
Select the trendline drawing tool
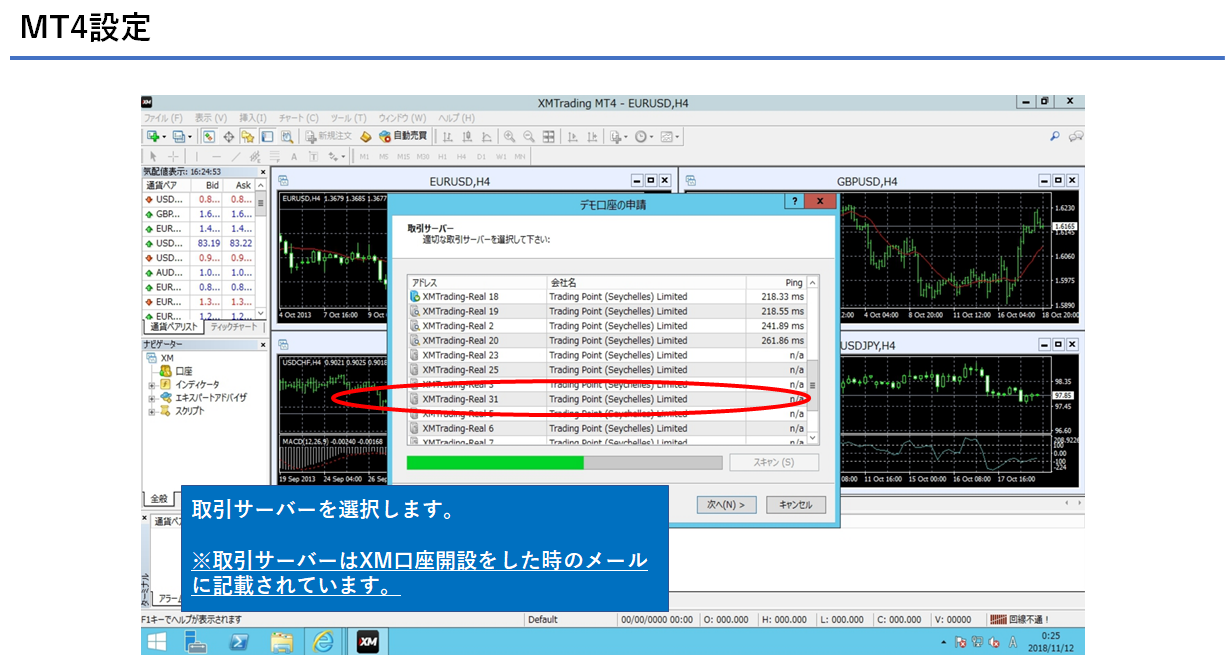(236, 156)
